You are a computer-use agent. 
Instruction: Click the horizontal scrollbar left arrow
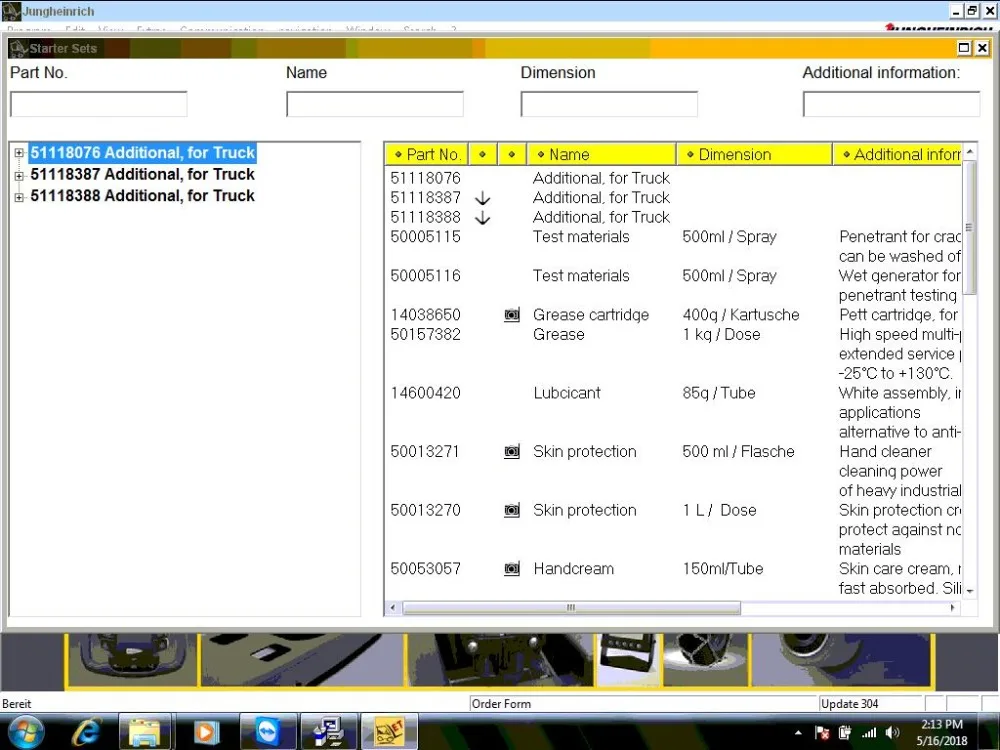pos(392,608)
